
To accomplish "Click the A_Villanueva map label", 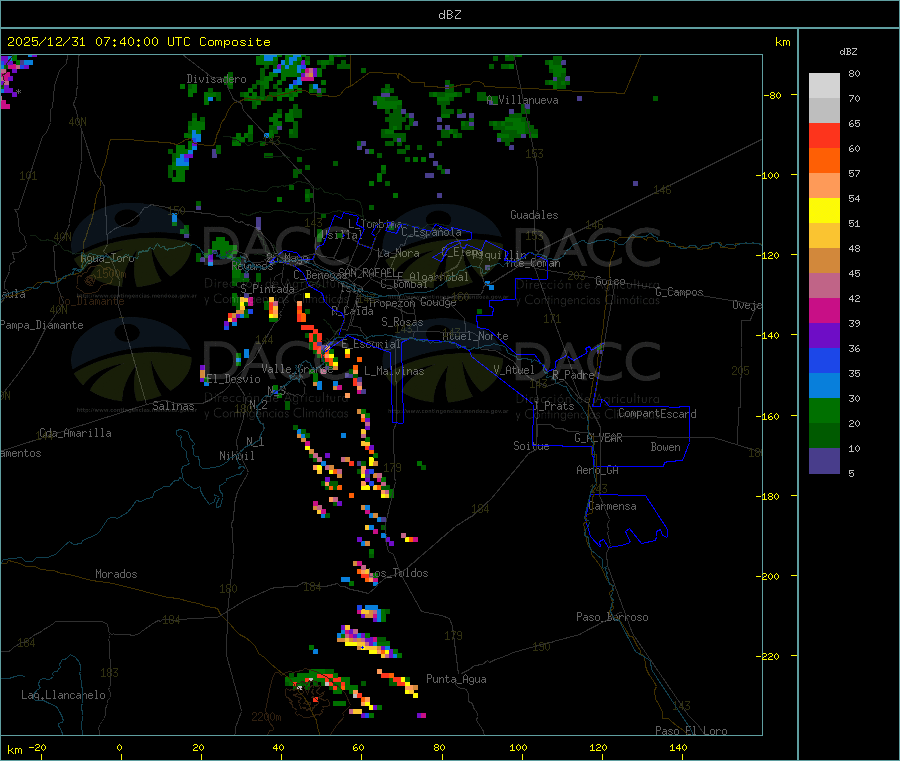I will [x=522, y=100].
